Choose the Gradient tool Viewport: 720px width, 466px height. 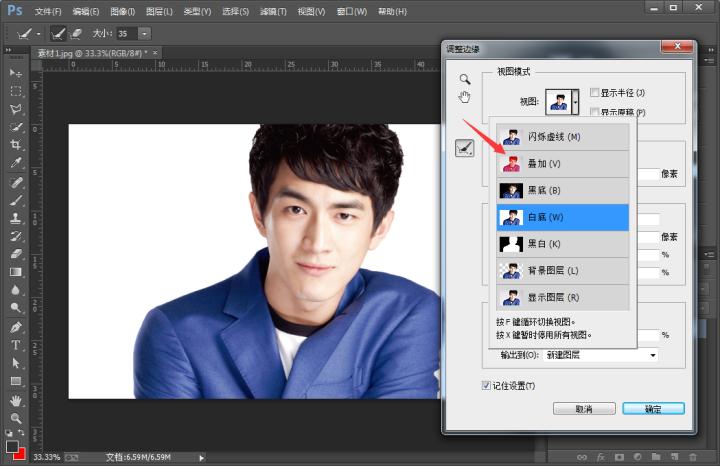[16, 272]
